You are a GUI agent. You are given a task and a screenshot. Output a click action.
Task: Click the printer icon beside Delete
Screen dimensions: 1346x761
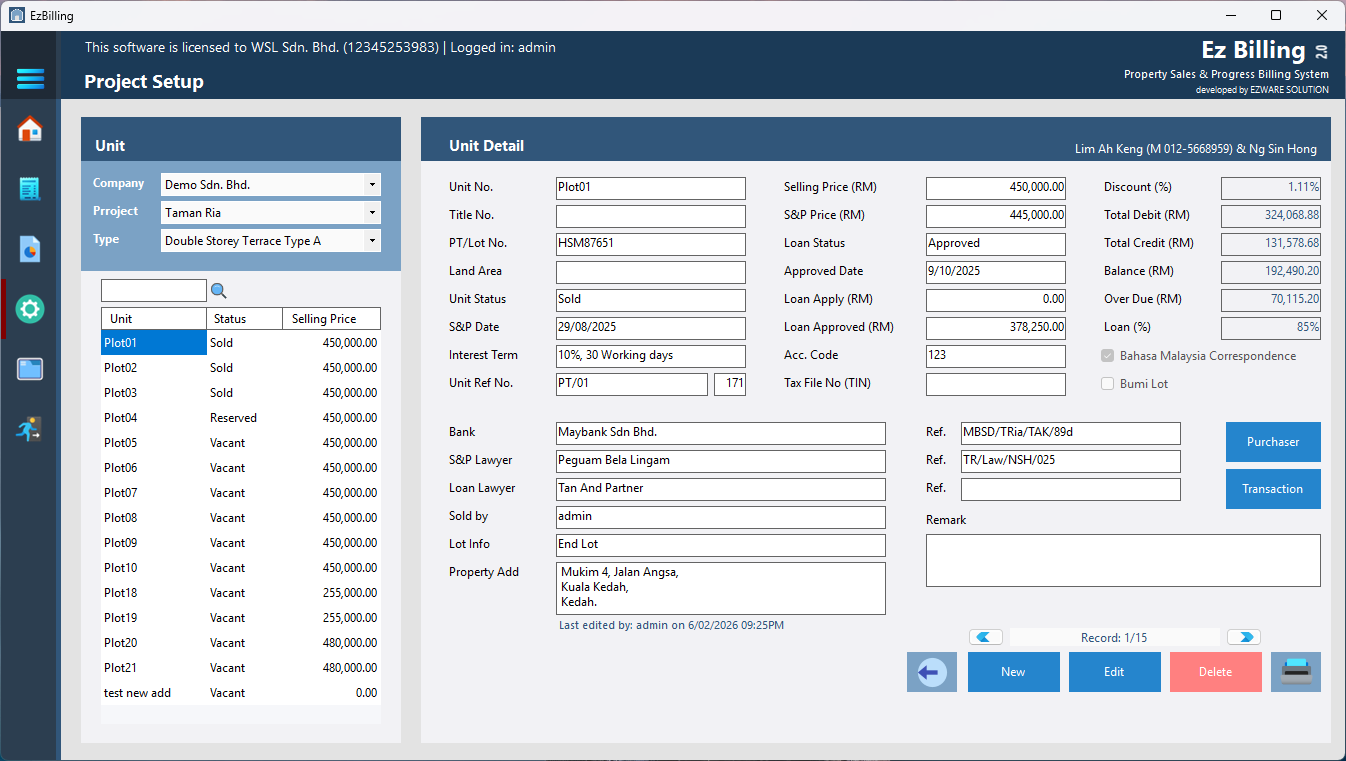1296,672
